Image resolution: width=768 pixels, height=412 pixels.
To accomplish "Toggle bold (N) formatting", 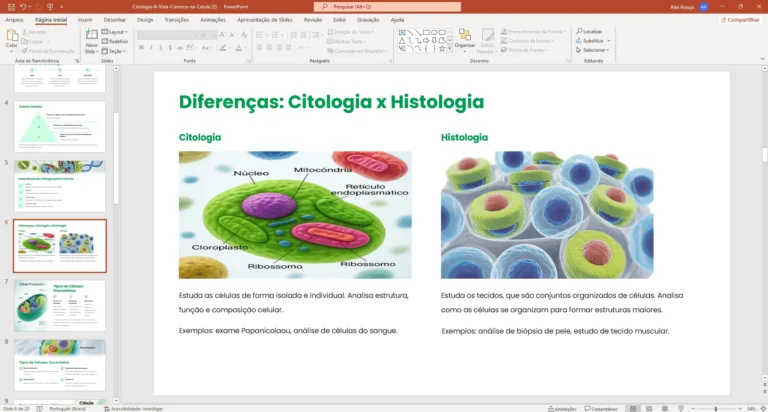I will click(x=142, y=48).
